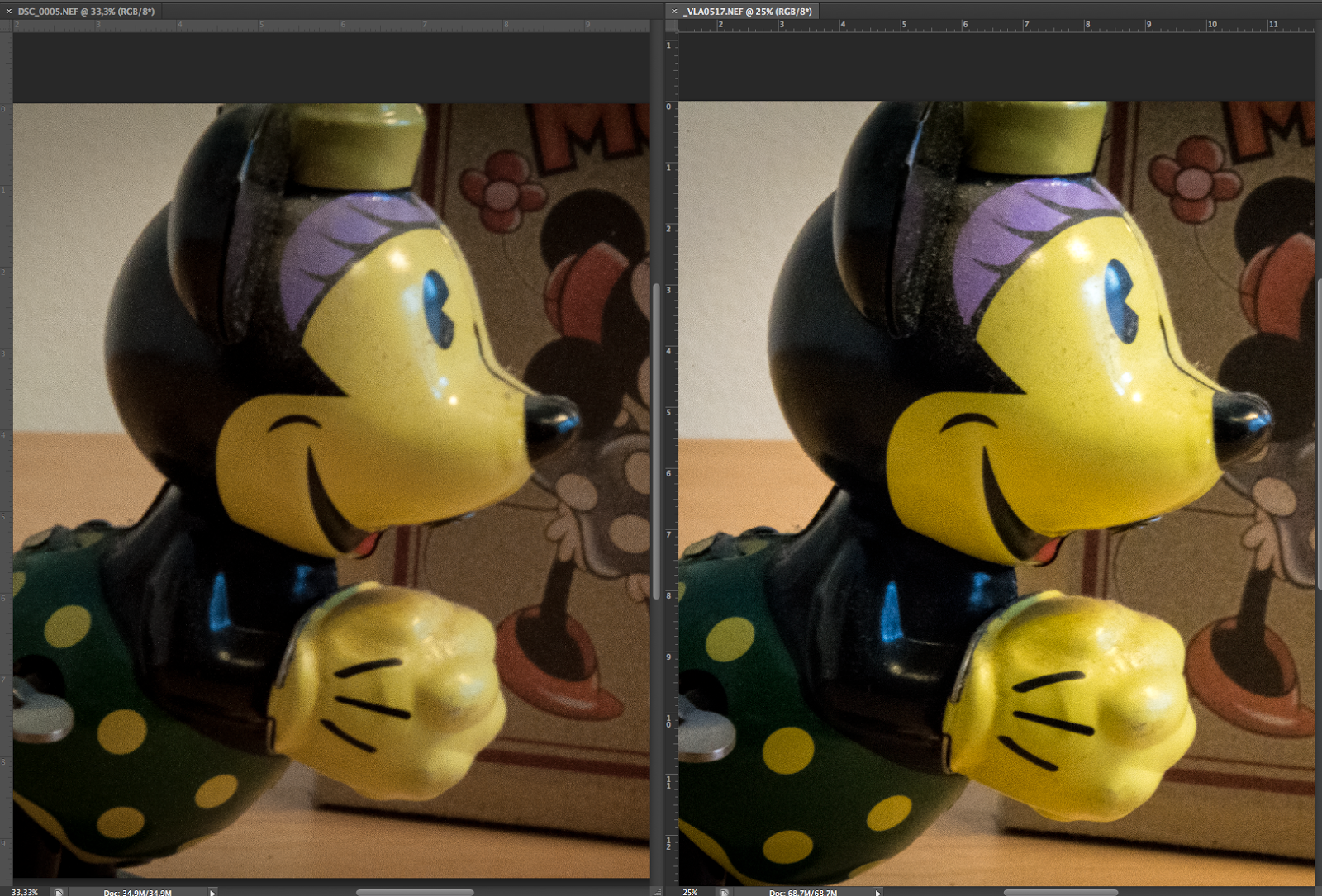Click the 25% zoom field
The width and height of the screenshot is (1322, 896).
coord(690,892)
